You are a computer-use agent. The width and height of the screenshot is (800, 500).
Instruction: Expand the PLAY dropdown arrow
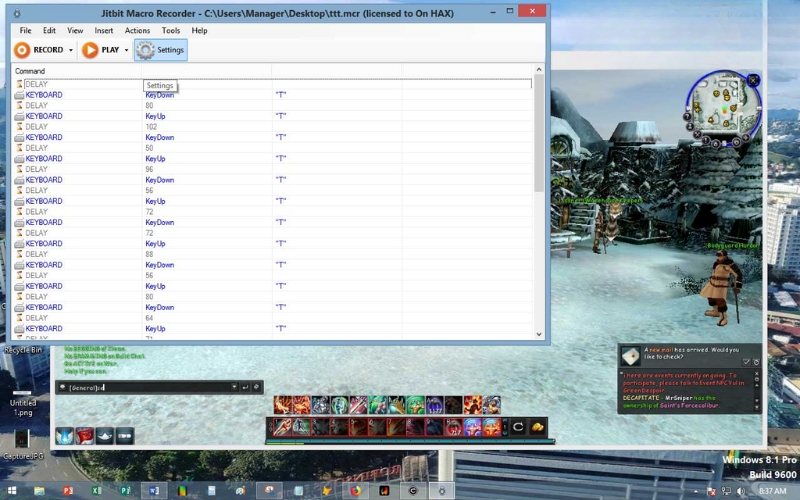pos(127,50)
